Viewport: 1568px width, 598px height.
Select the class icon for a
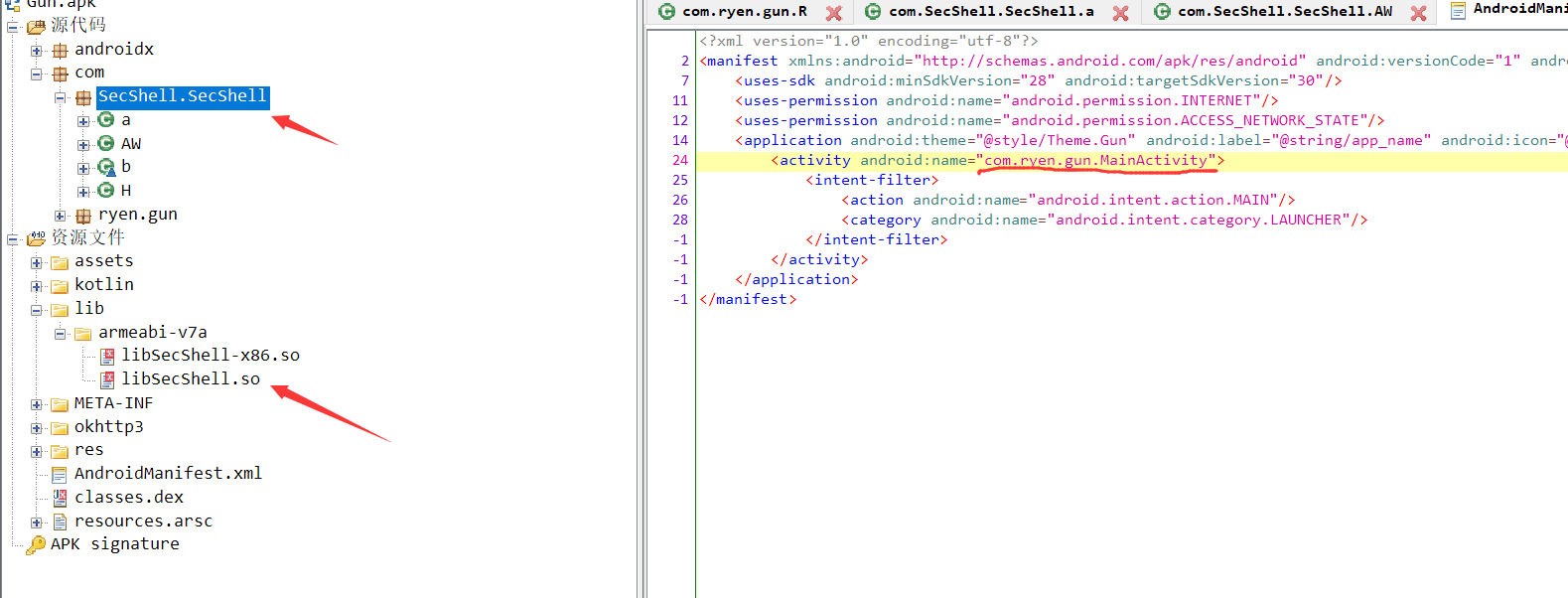[106, 120]
